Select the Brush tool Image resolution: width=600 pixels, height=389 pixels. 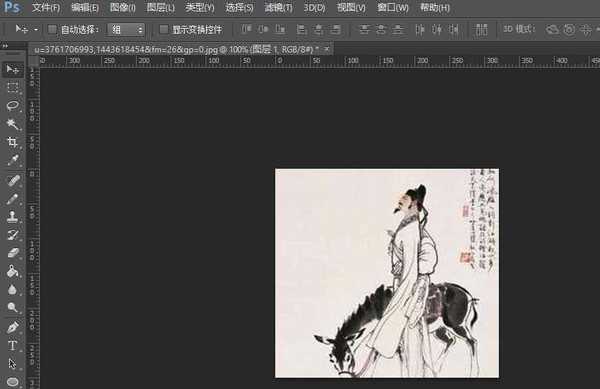[13, 199]
